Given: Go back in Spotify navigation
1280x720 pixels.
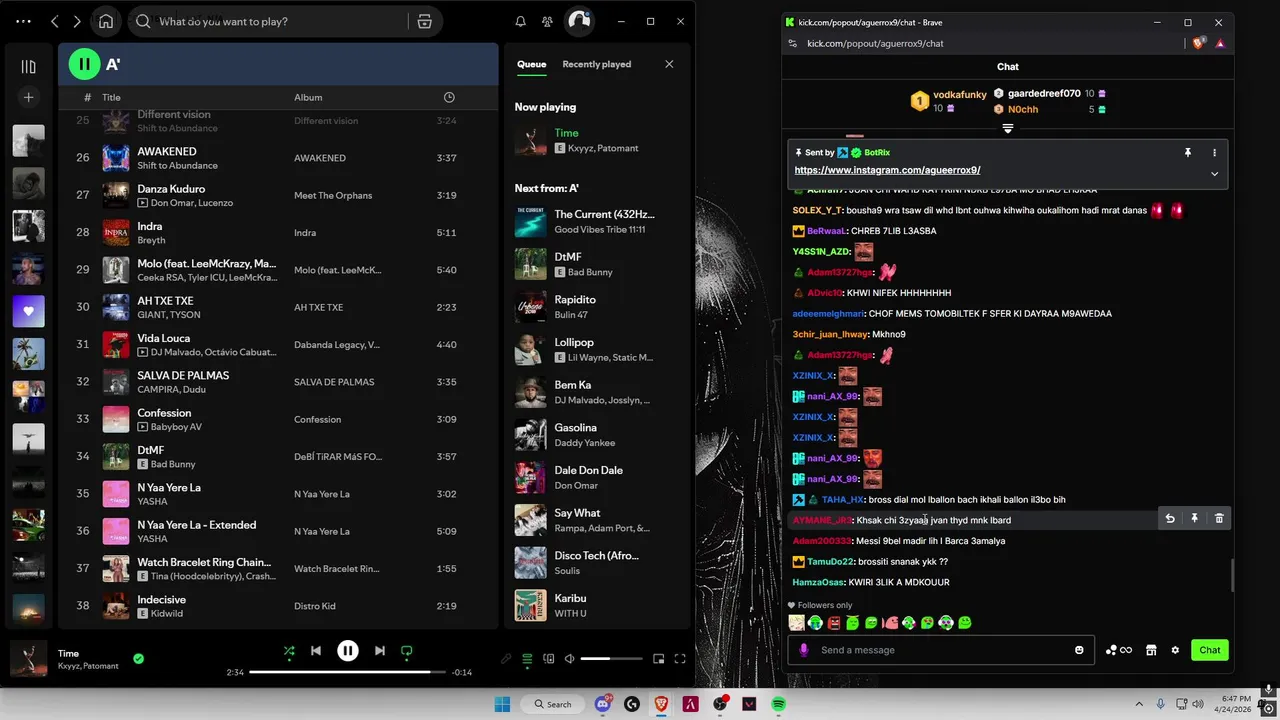Looking at the screenshot, I should tap(54, 21).
